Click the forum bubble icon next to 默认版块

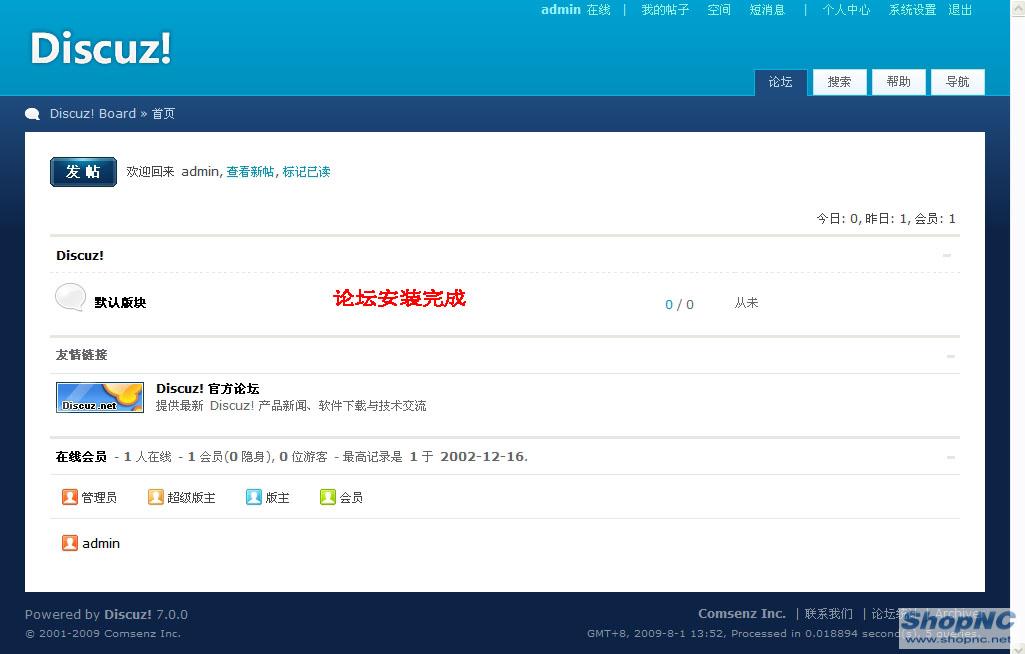tap(70, 297)
